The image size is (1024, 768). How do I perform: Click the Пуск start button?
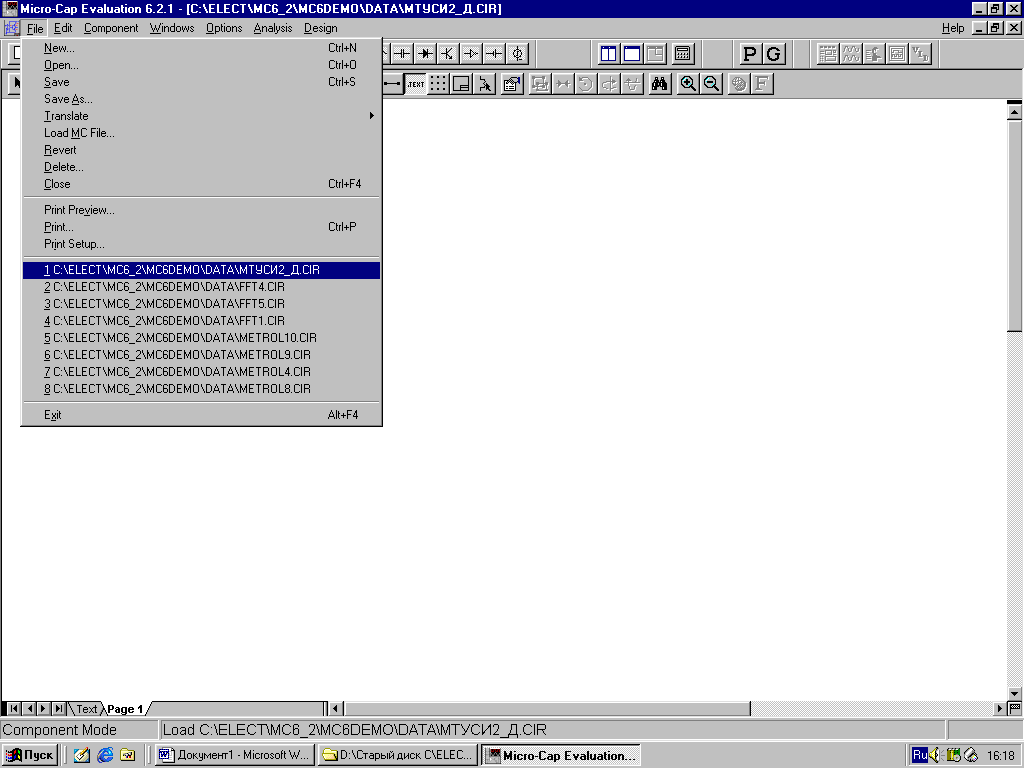pos(30,755)
